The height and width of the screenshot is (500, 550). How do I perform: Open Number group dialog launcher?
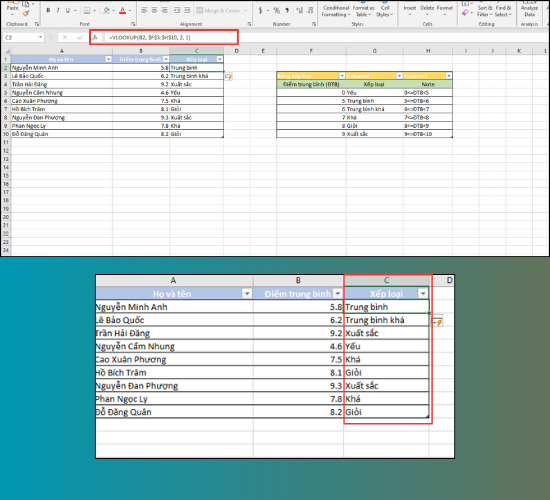(x=314, y=24)
